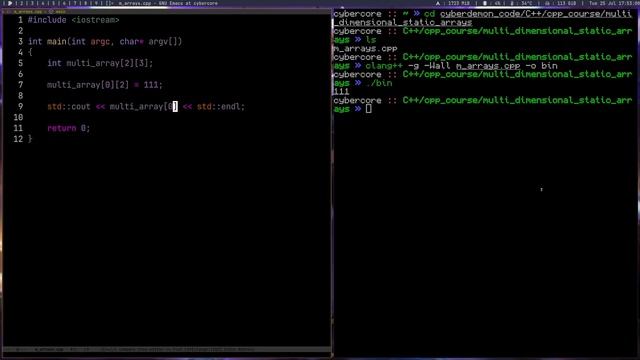The image size is (640, 360).
Task: Click 'return' keyword on line 11
Action: click(x=62, y=128)
